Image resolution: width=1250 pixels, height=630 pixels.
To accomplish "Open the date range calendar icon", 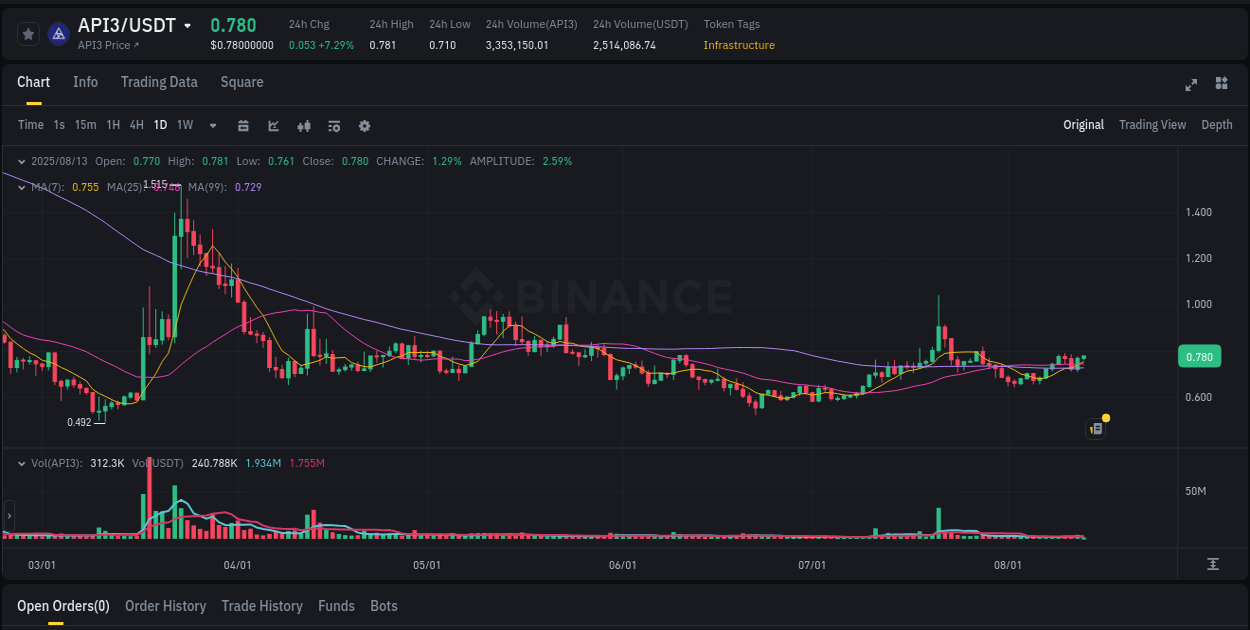I will (243, 126).
